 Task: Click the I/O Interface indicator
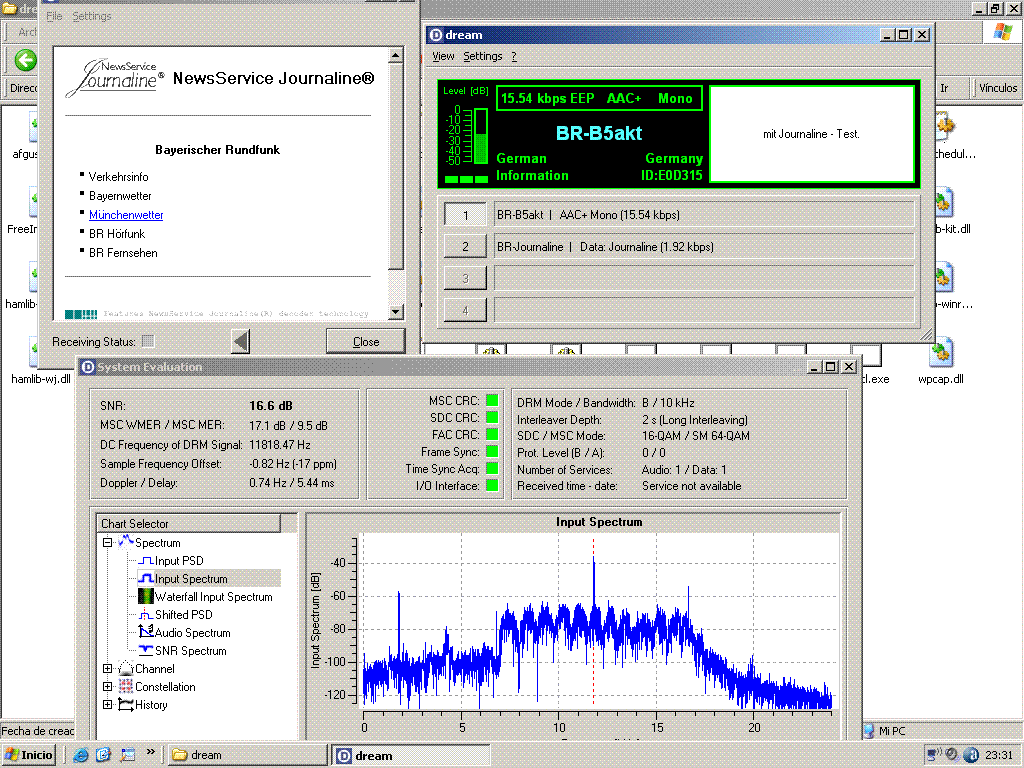pos(492,485)
